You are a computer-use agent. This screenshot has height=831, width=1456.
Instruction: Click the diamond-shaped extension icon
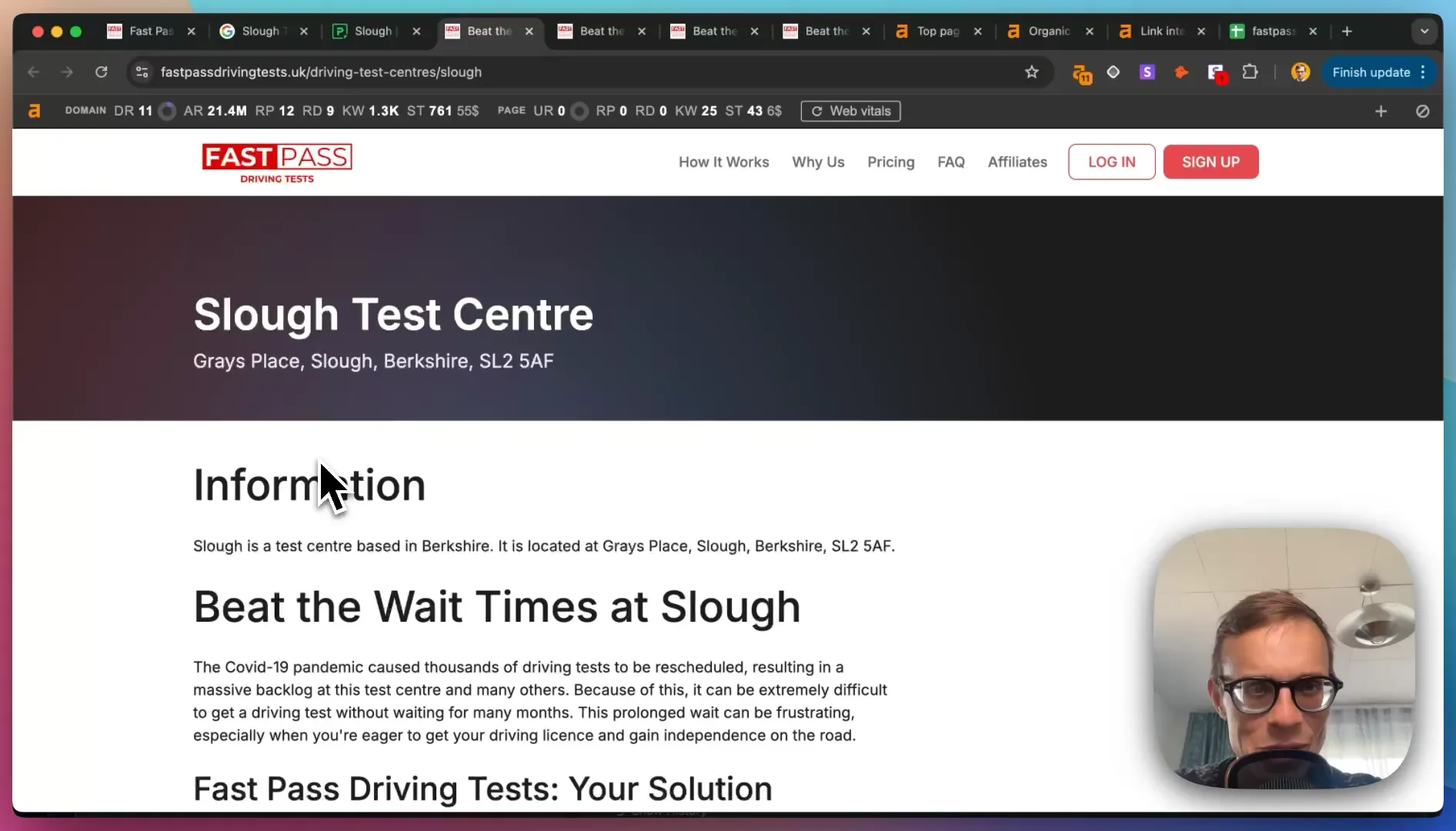1113,72
